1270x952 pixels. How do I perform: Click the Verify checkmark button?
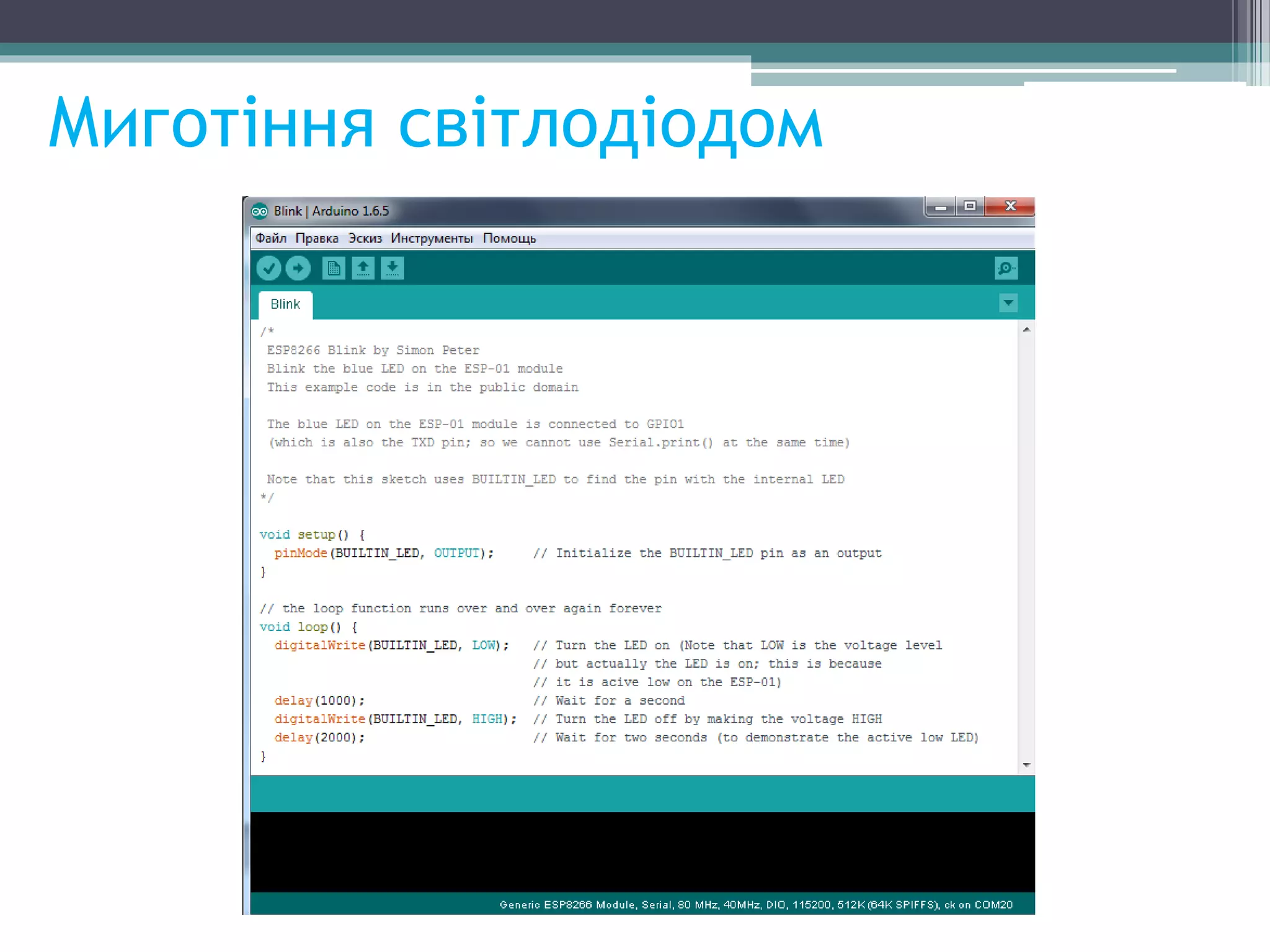pyautogui.click(x=269, y=268)
